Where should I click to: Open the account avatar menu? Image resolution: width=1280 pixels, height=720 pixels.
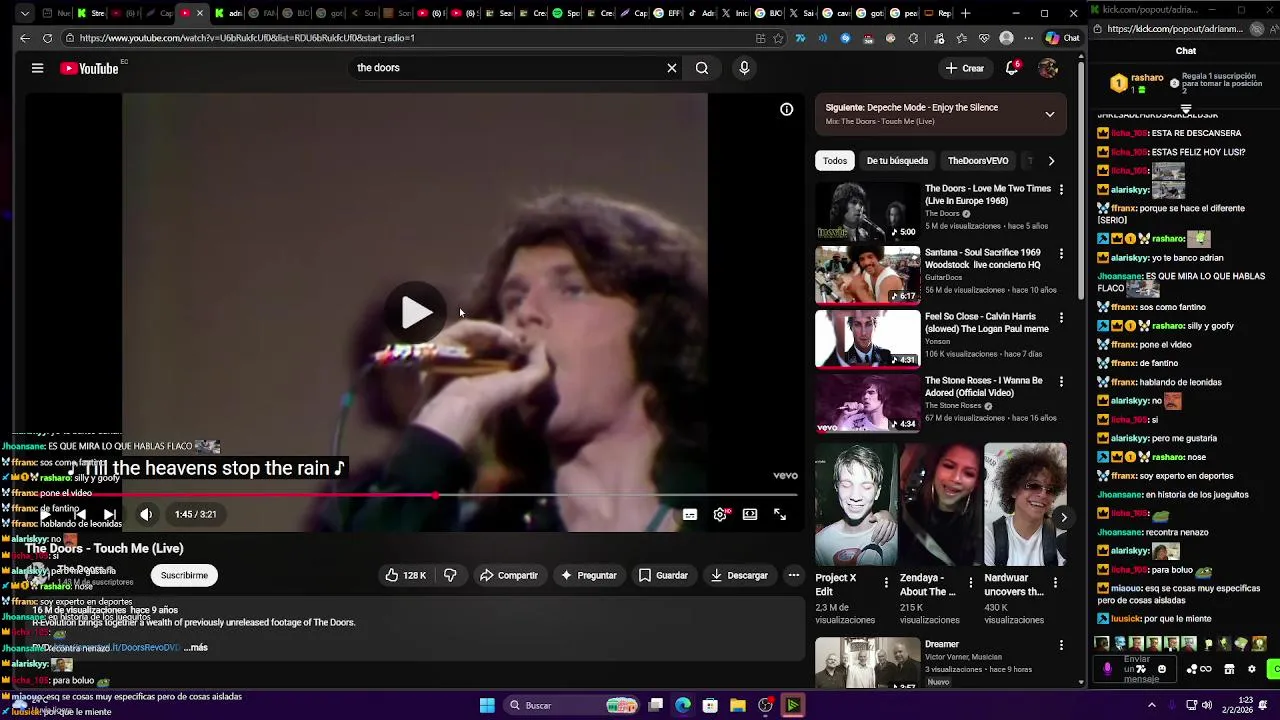1048,68
